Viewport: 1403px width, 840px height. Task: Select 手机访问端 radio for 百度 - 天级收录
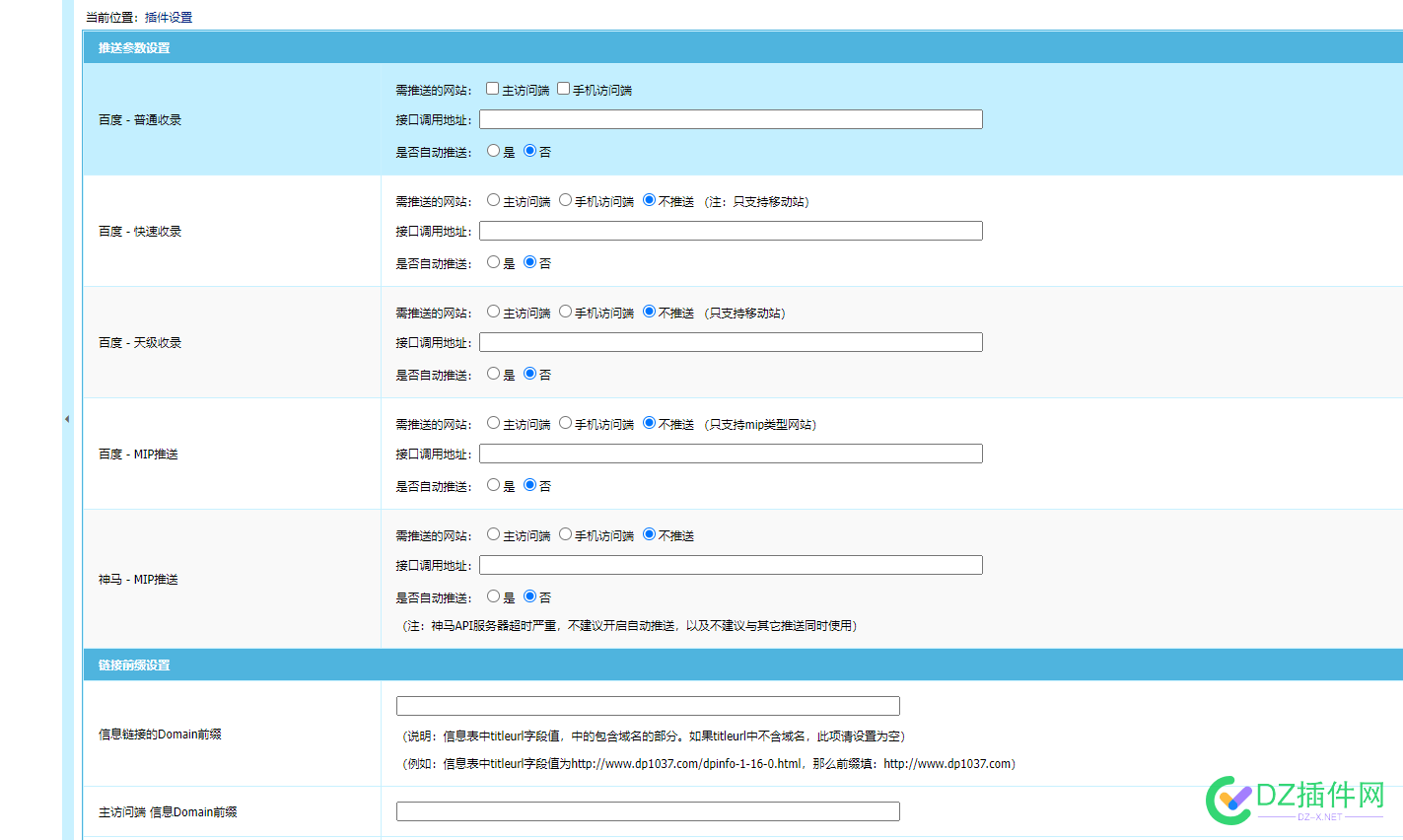point(565,312)
